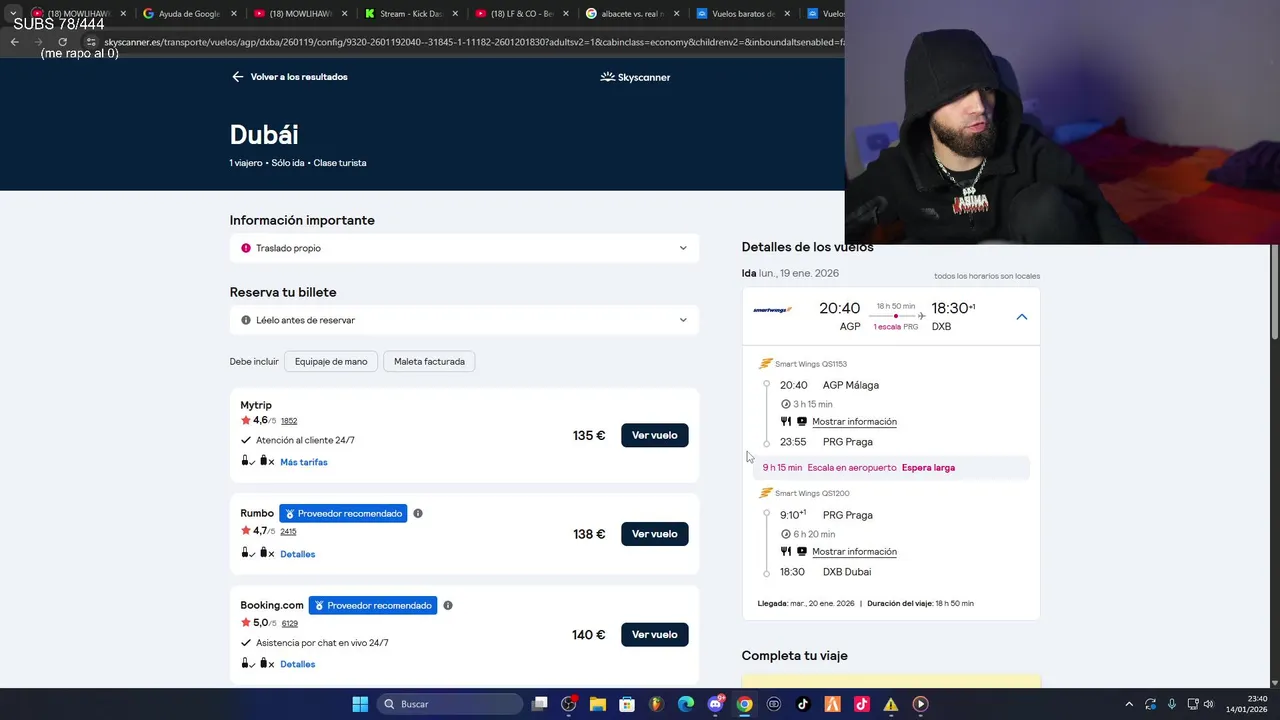This screenshot has height=720, width=1280.
Task: Click the page vertical scrollbar
Action: (1274, 290)
